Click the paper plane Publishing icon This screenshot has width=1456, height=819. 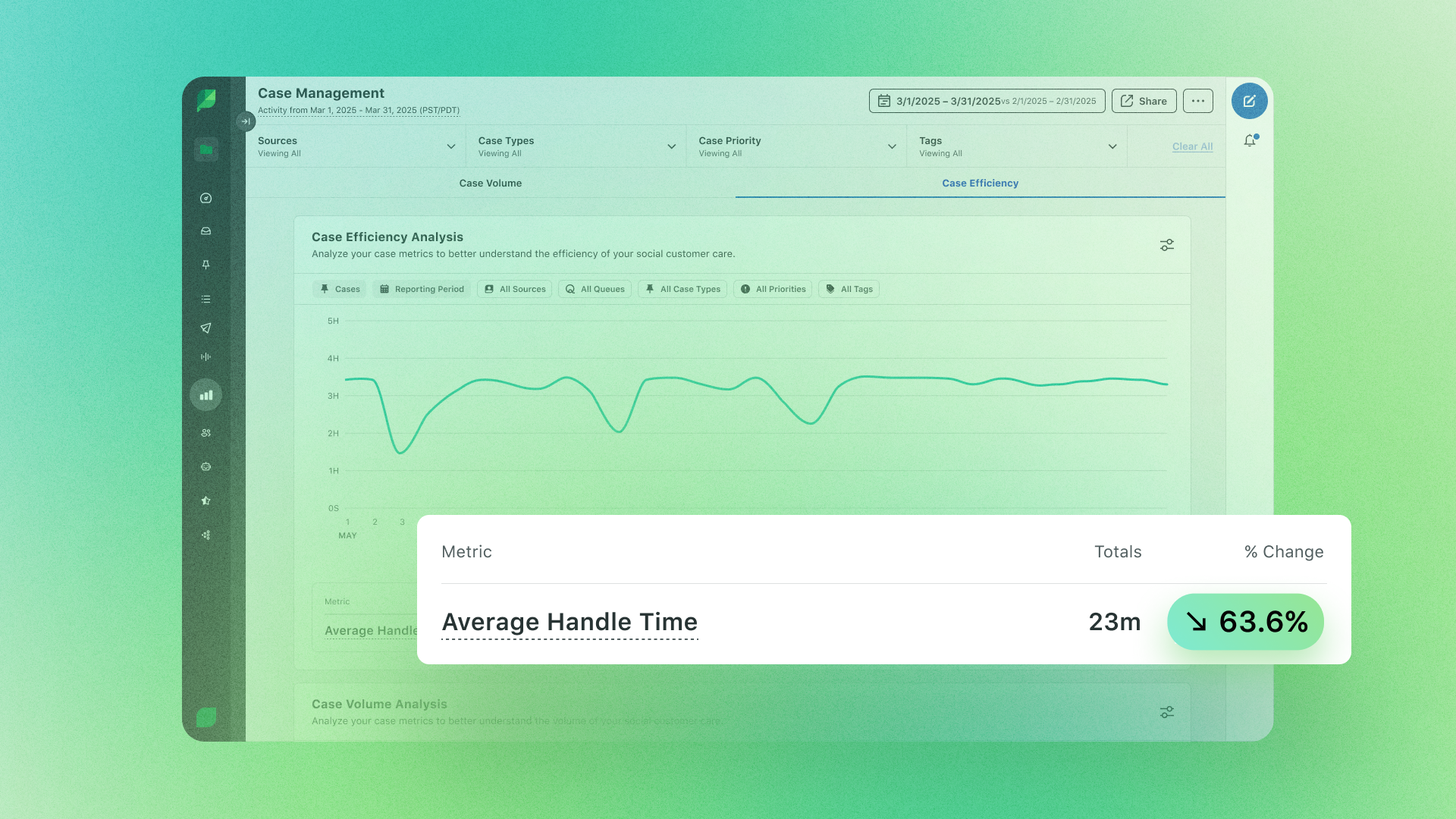pos(206,328)
